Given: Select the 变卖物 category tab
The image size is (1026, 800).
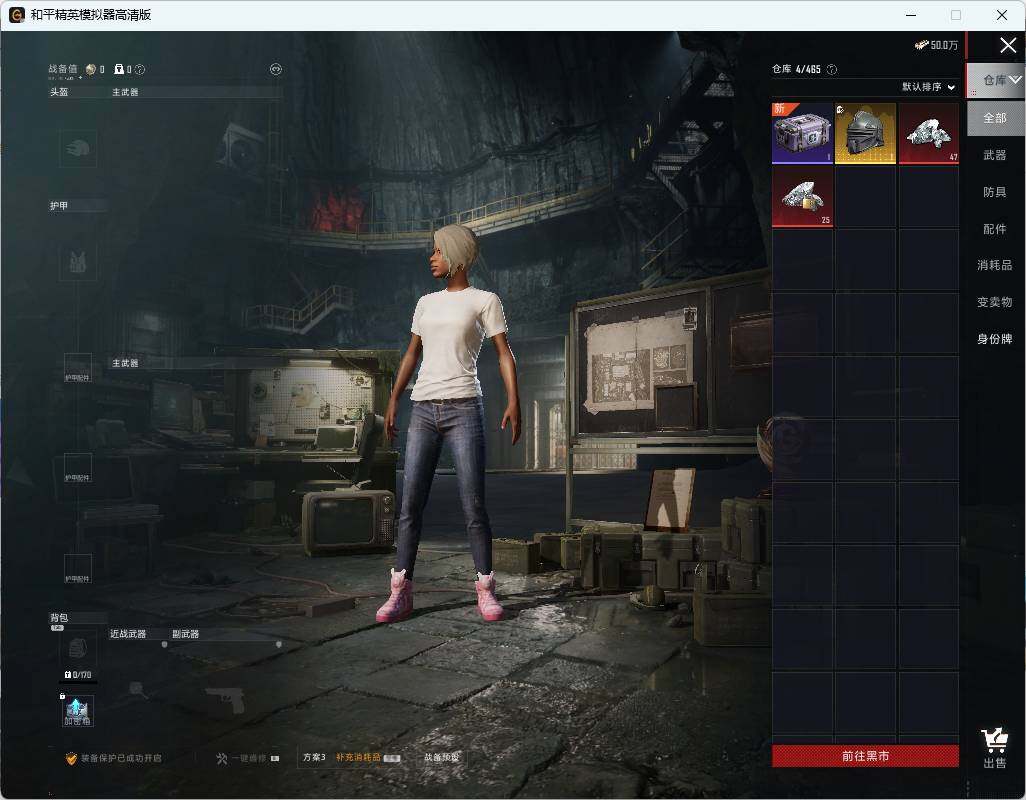Looking at the screenshot, I should [x=995, y=302].
